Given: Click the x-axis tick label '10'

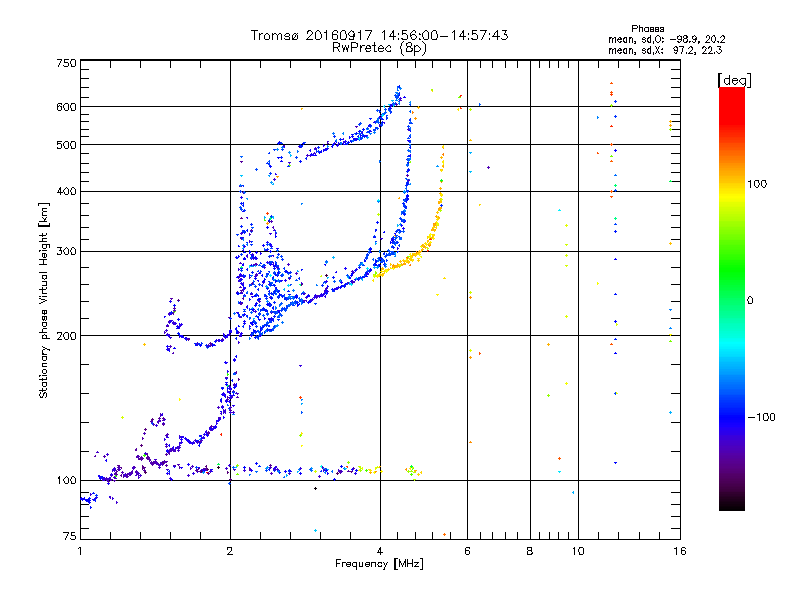Looking at the screenshot, I should 578,551.
